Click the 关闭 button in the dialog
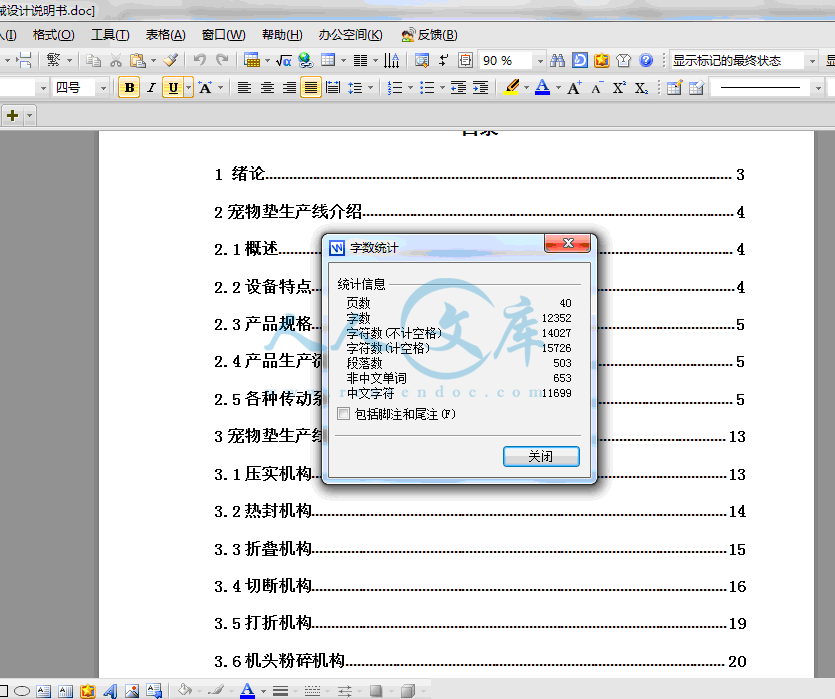This screenshot has height=699, width=835. (x=541, y=456)
